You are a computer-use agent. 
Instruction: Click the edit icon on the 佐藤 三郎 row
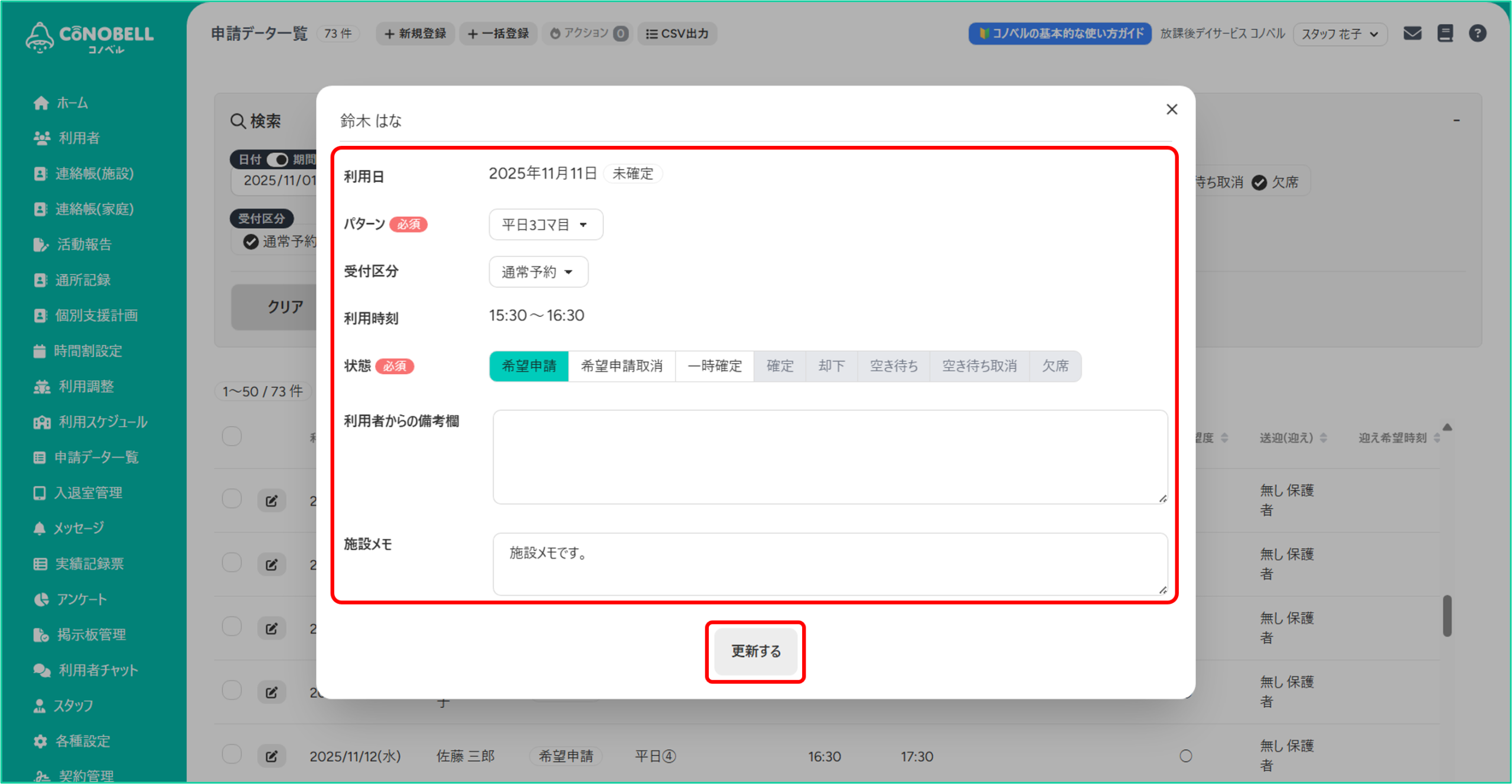click(x=271, y=756)
